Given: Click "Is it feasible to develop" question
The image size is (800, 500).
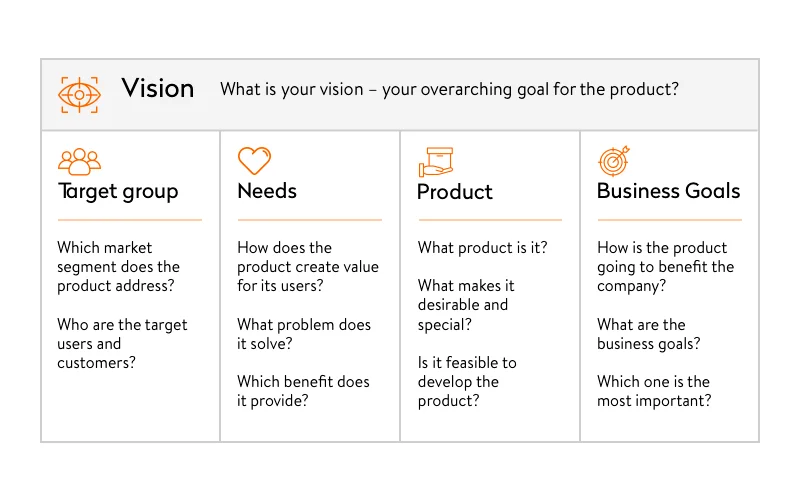Looking at the screenshot, I should 467,382.
